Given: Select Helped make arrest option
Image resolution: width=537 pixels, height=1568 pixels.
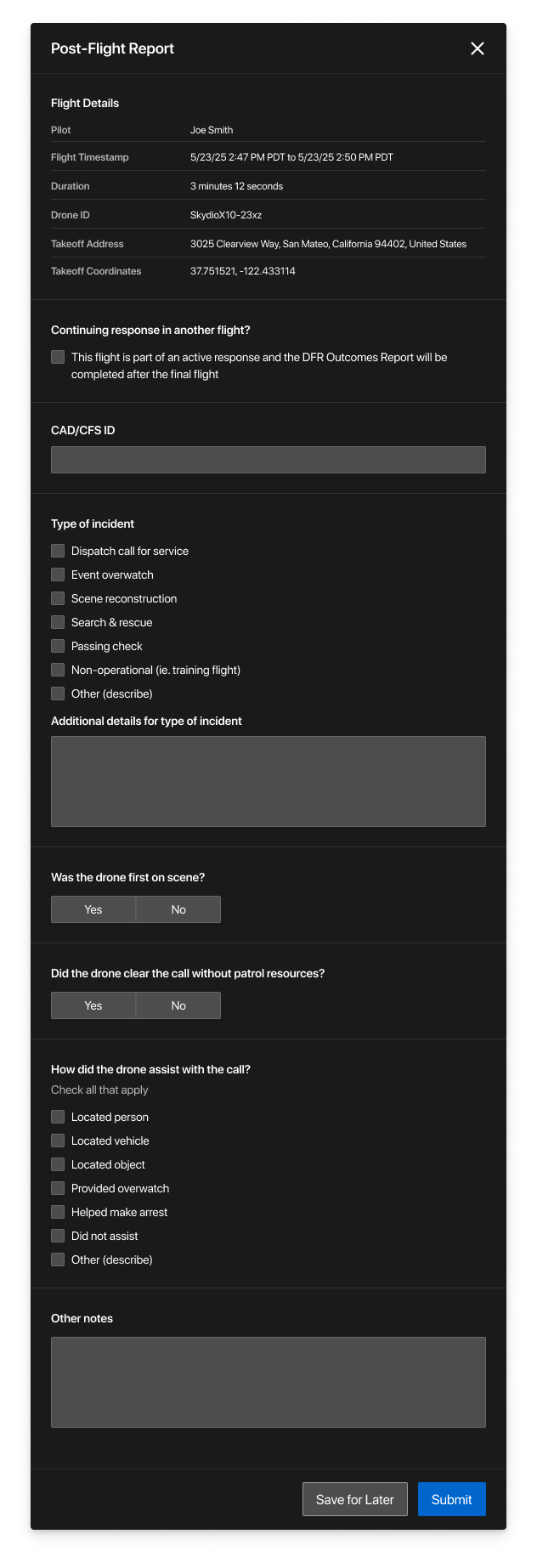Looking at the screenshot, I should tap(58, 1212).
